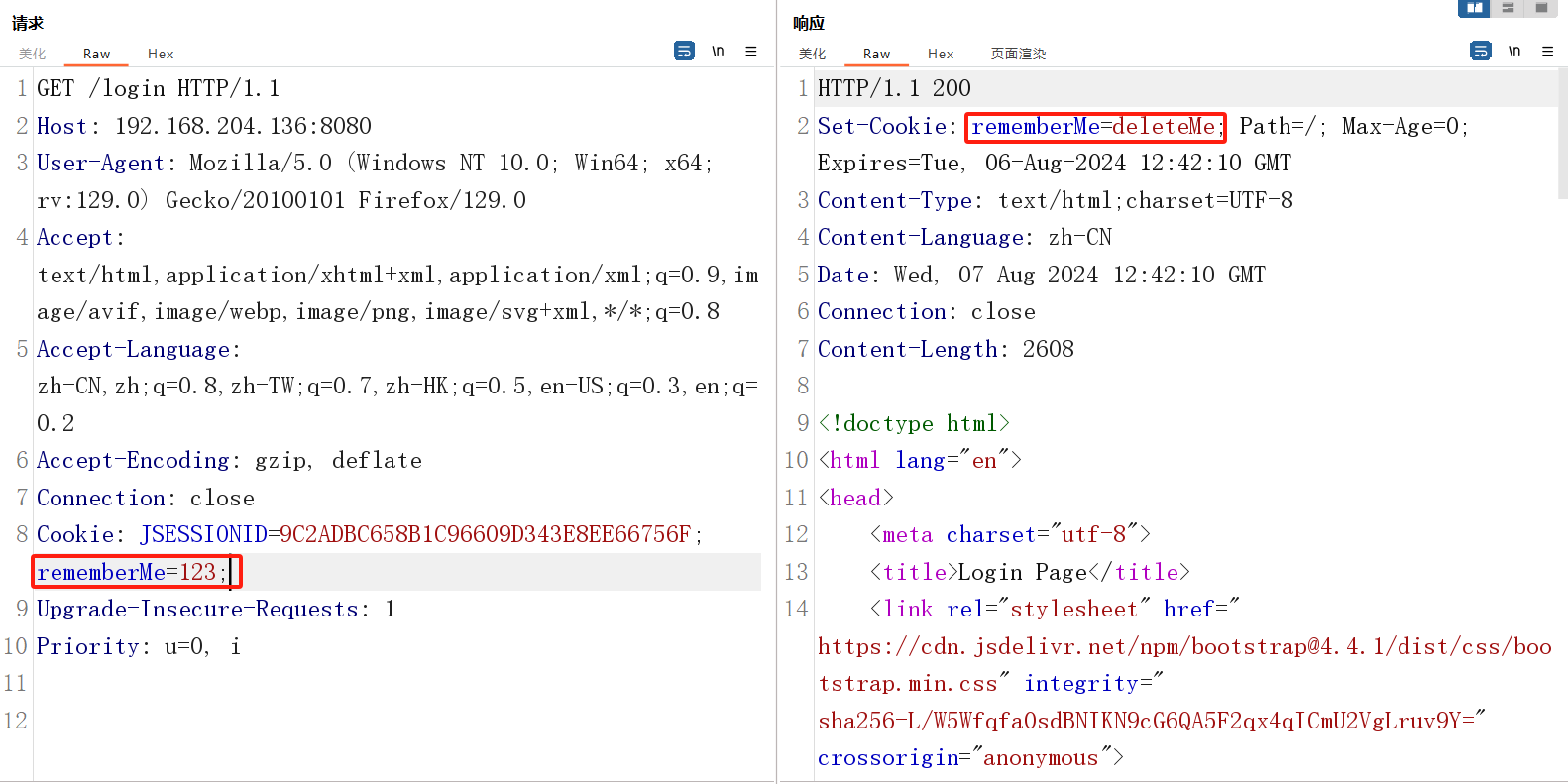Viewport: 1568px width, 784px height.
Task: Switch to stacked top-bottom layout view
Action: (x=1508, y=8)
